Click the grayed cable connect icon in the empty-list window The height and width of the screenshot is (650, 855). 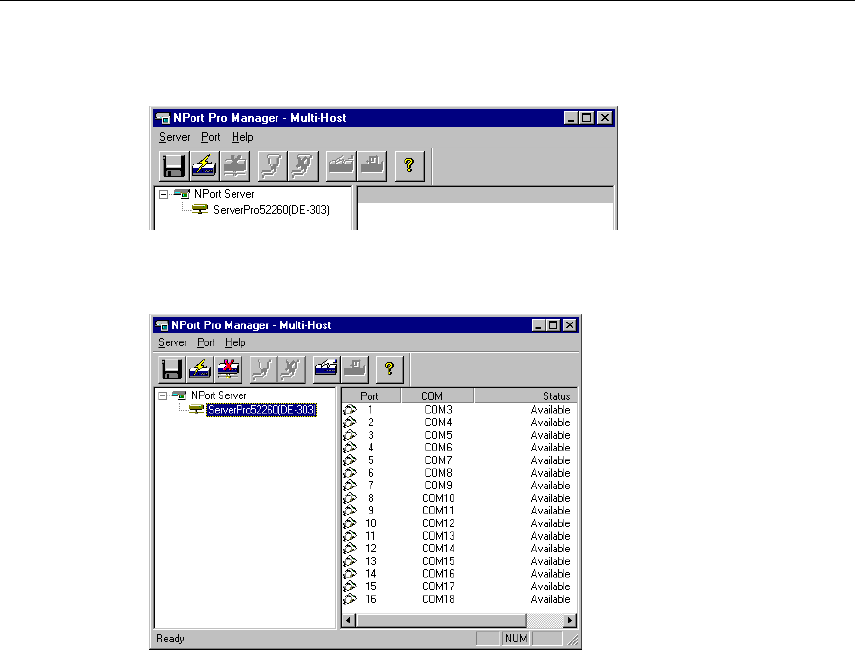[x=272, y=166]
